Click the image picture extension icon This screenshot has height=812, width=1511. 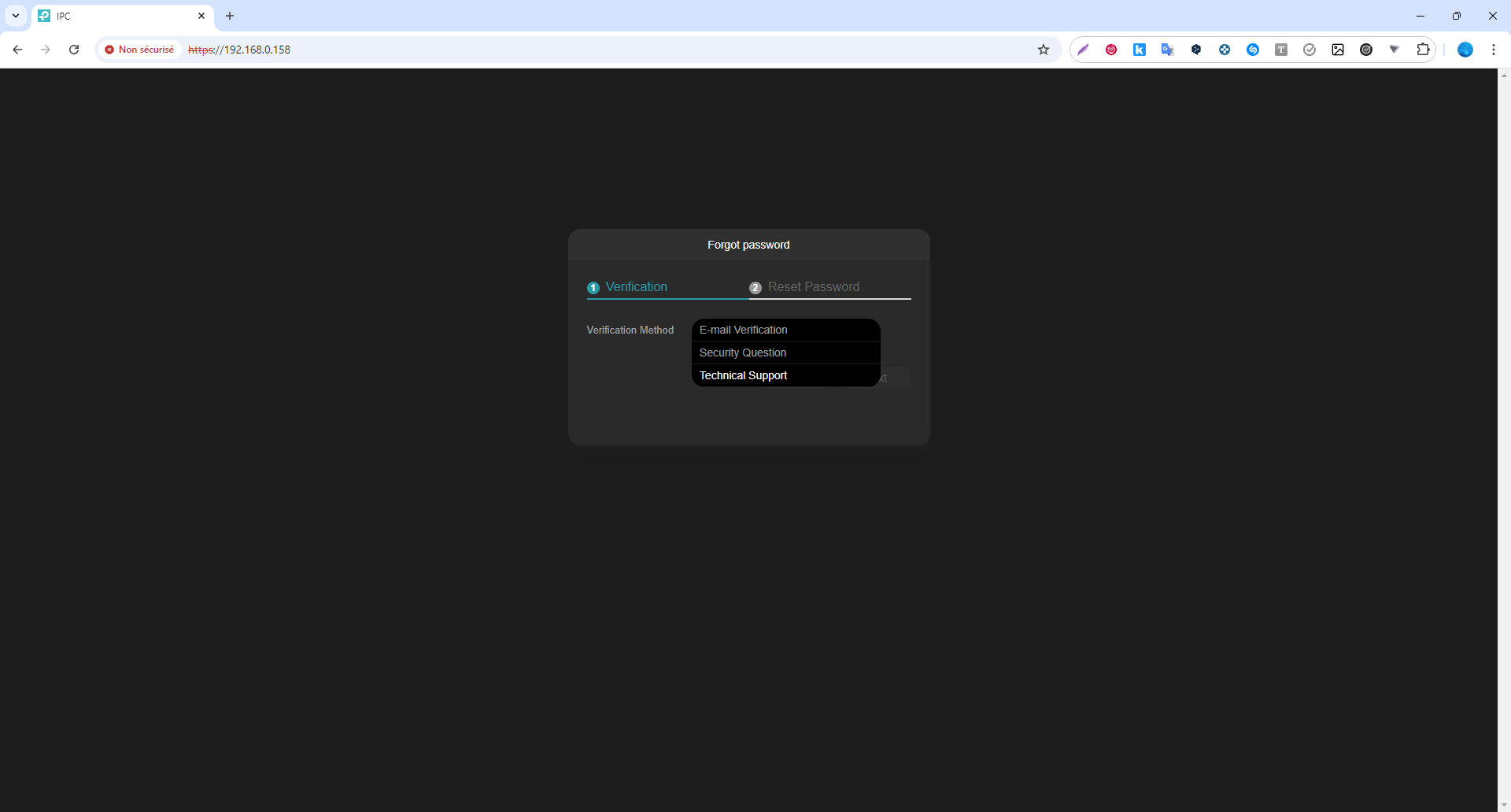point(1338,50)
